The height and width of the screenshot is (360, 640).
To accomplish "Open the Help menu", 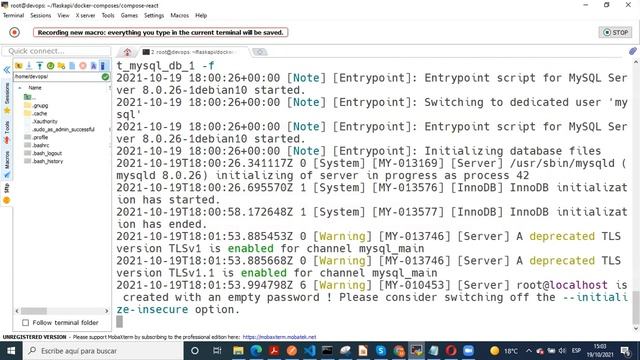I will point(201,16).
